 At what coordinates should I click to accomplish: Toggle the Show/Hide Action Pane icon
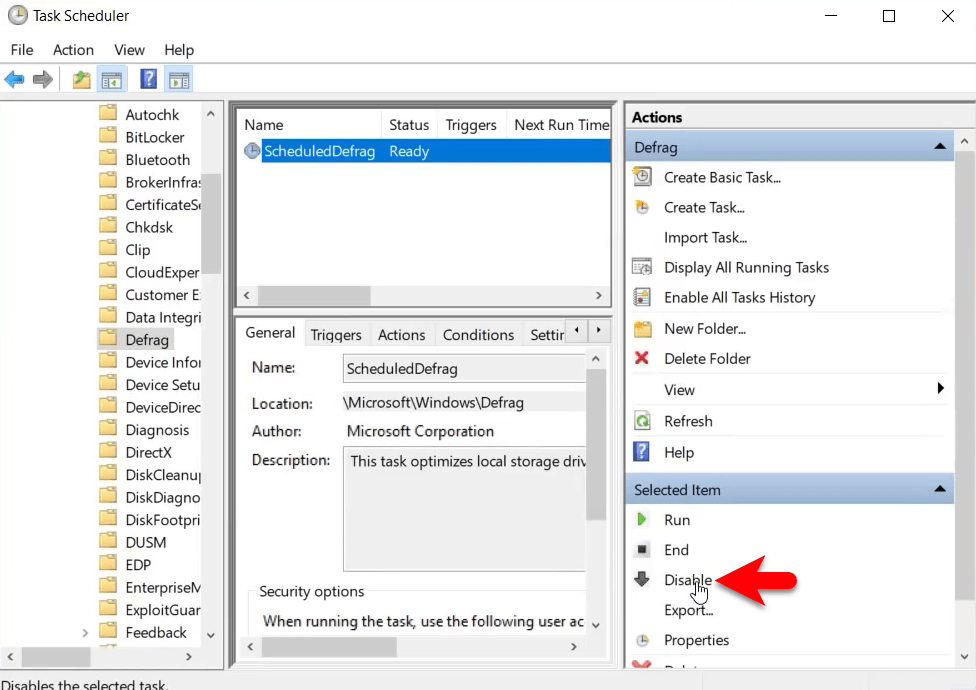(179, 80)
